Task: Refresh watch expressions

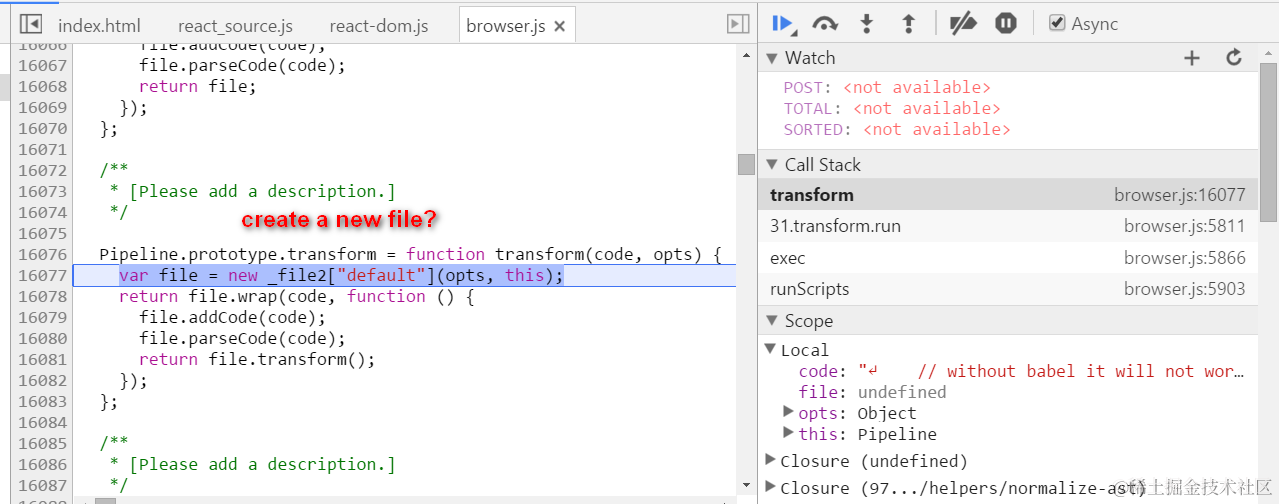Action: point(1234,58)
